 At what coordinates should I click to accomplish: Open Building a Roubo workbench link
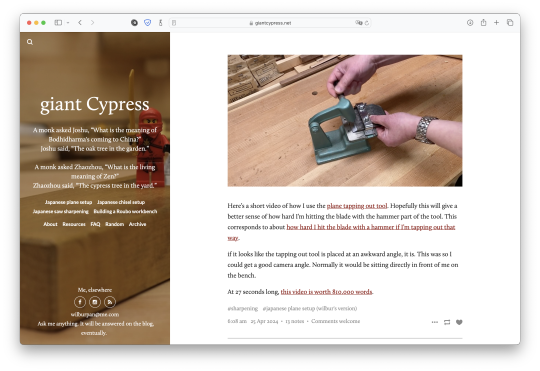click(125, 212)
